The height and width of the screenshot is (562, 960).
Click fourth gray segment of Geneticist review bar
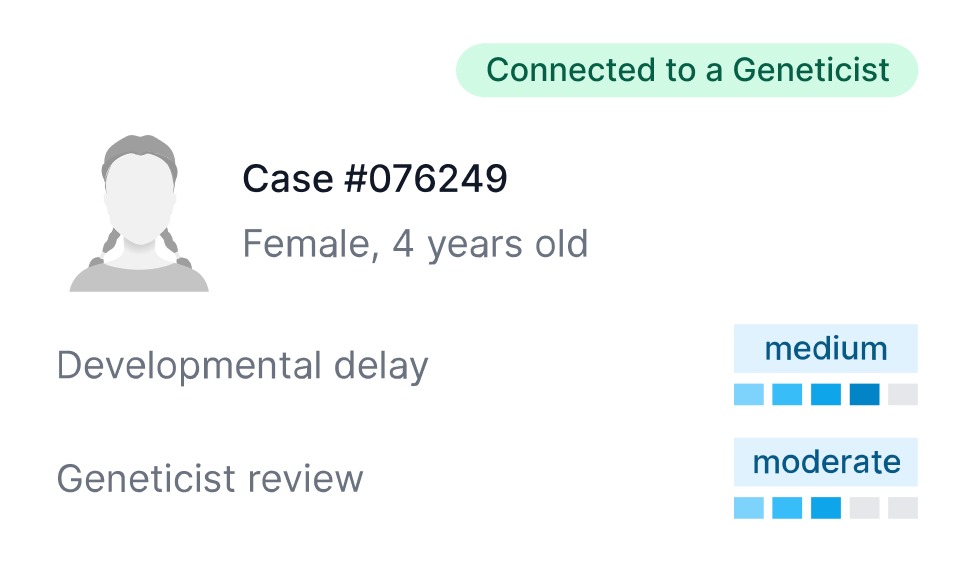click(x=864, y=508)
